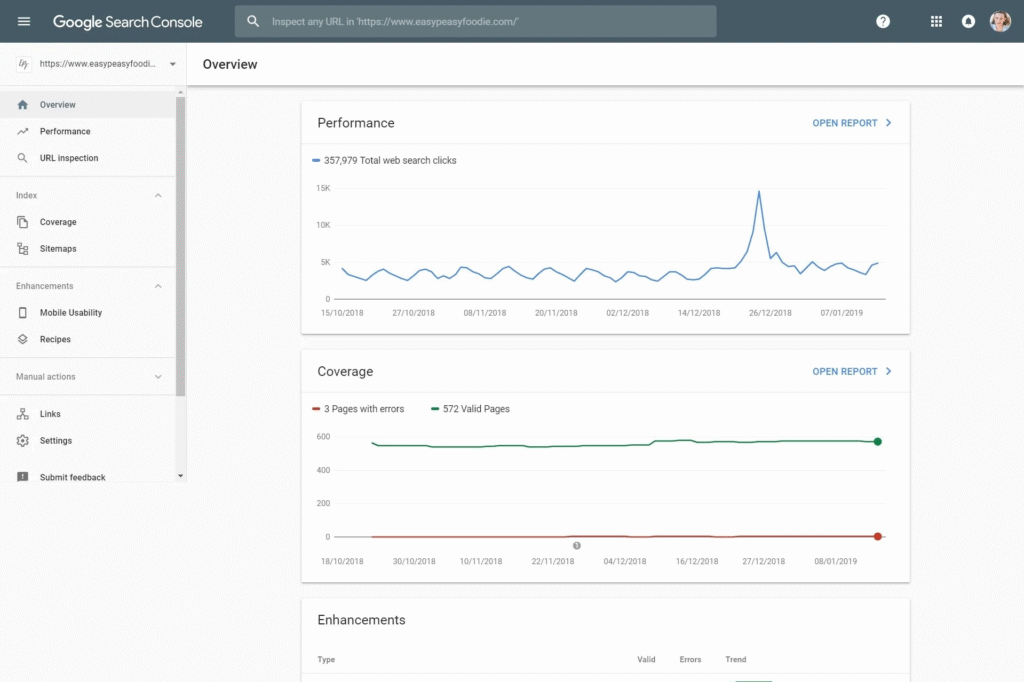Open the hamburger main menu
The width and height of the screenshot is (1024, 682).
tap(24, 21)
